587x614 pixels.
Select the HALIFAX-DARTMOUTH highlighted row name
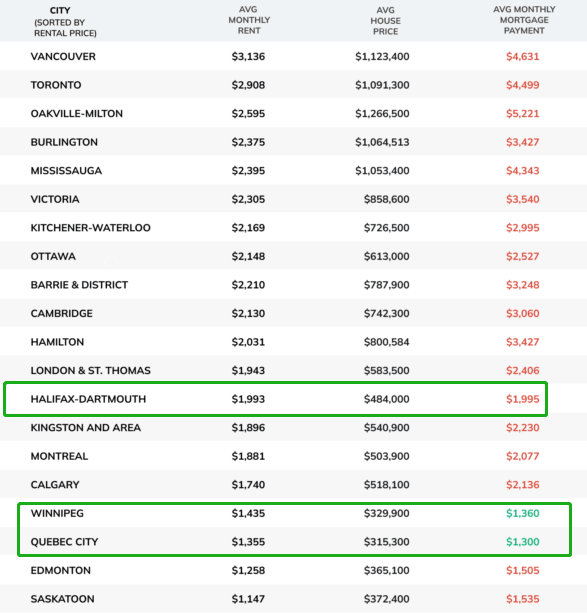pos(88,399)
